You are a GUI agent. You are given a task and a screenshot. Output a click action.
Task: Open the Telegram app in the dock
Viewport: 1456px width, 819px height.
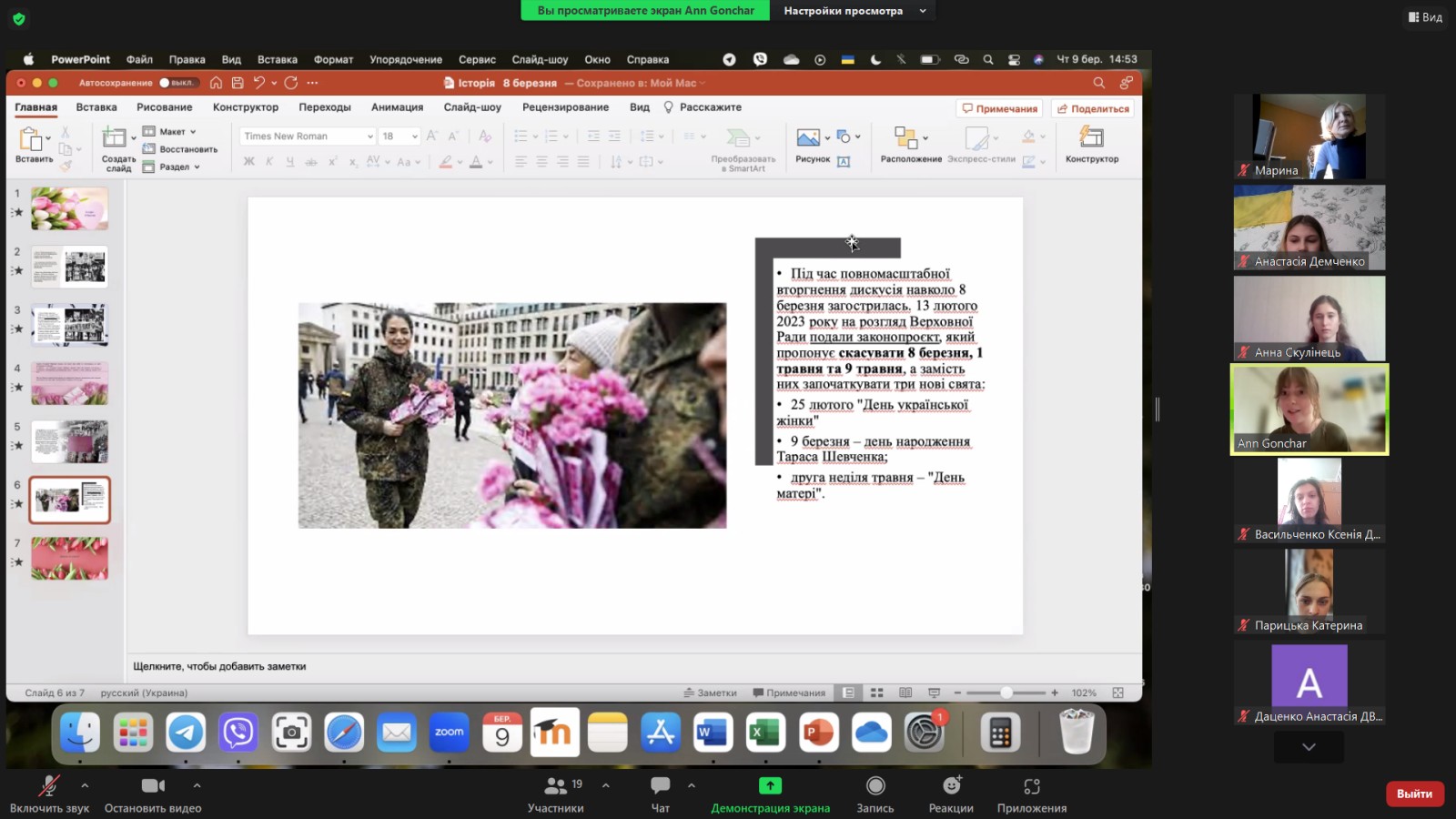[186, 733]
